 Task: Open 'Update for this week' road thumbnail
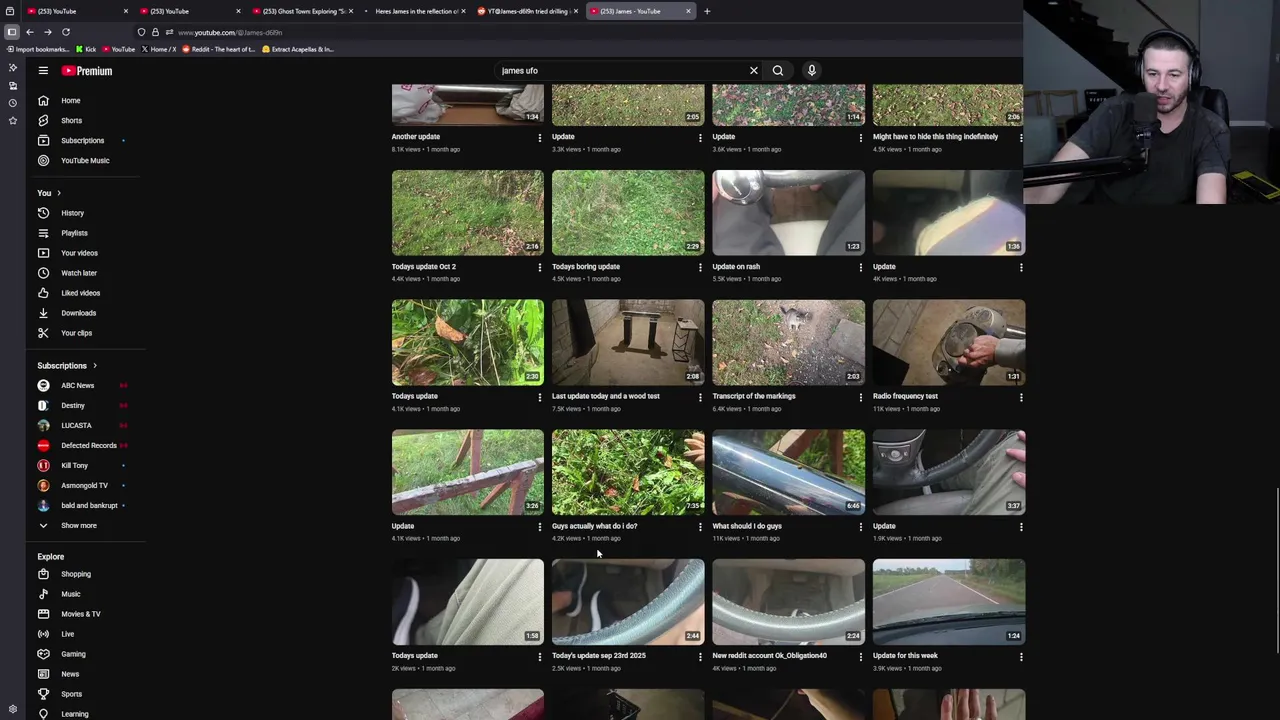point(949,602)
